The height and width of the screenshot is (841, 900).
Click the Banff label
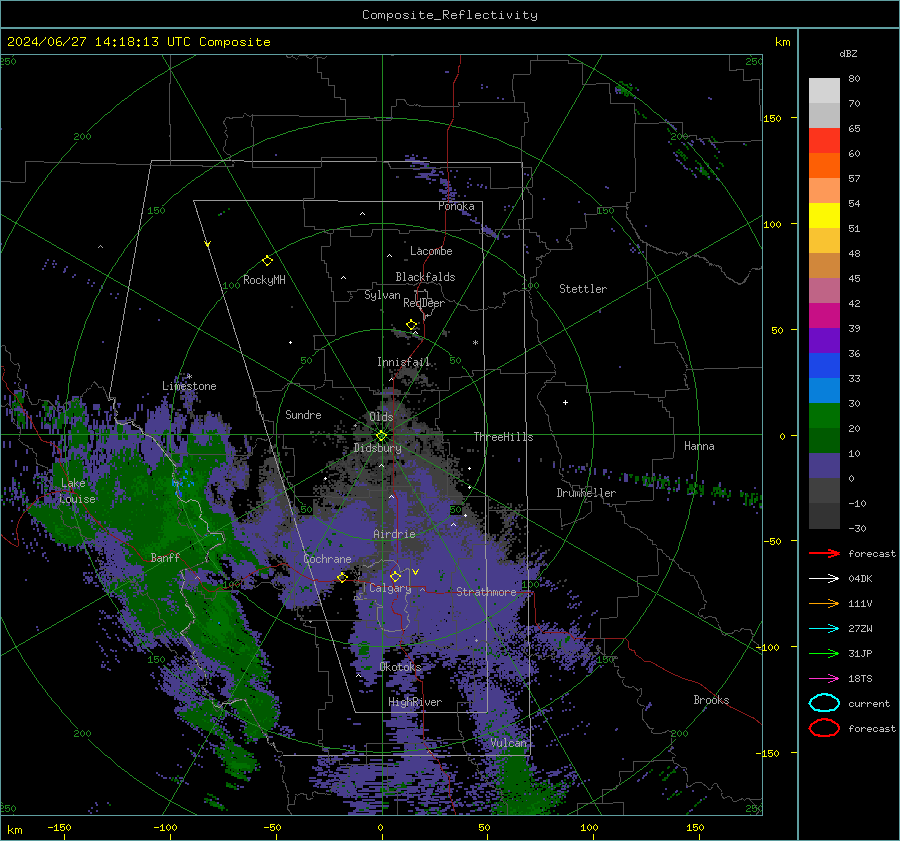click(165, 558)
